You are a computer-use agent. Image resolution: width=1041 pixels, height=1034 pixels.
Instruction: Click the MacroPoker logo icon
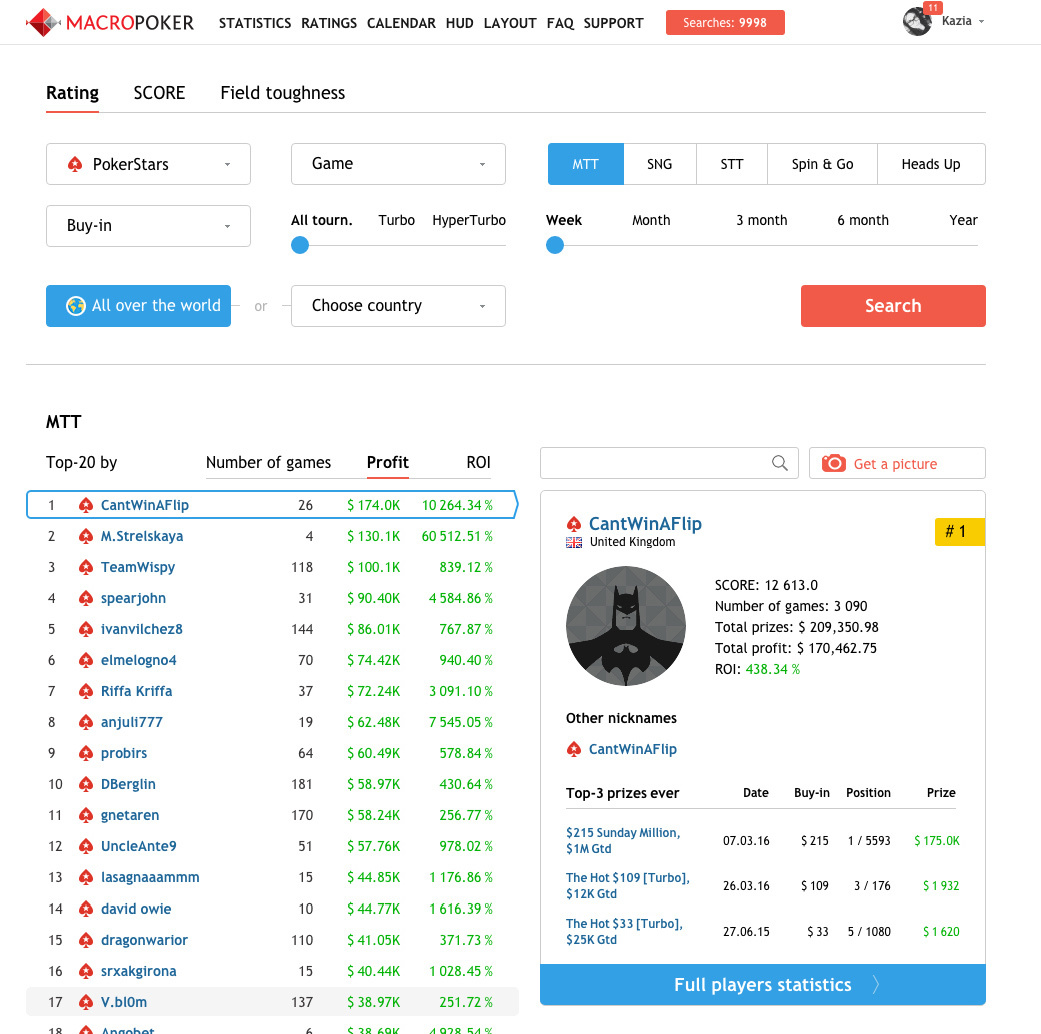tap(42, 22)
